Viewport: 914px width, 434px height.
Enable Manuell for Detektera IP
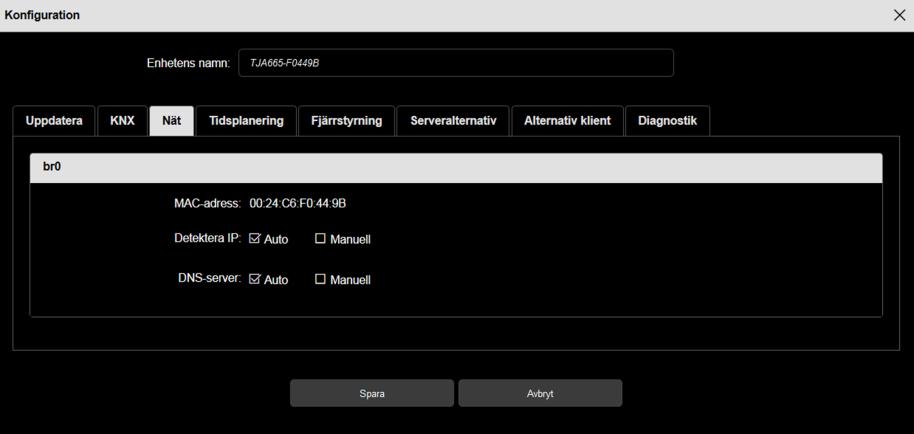coord(320,238)
